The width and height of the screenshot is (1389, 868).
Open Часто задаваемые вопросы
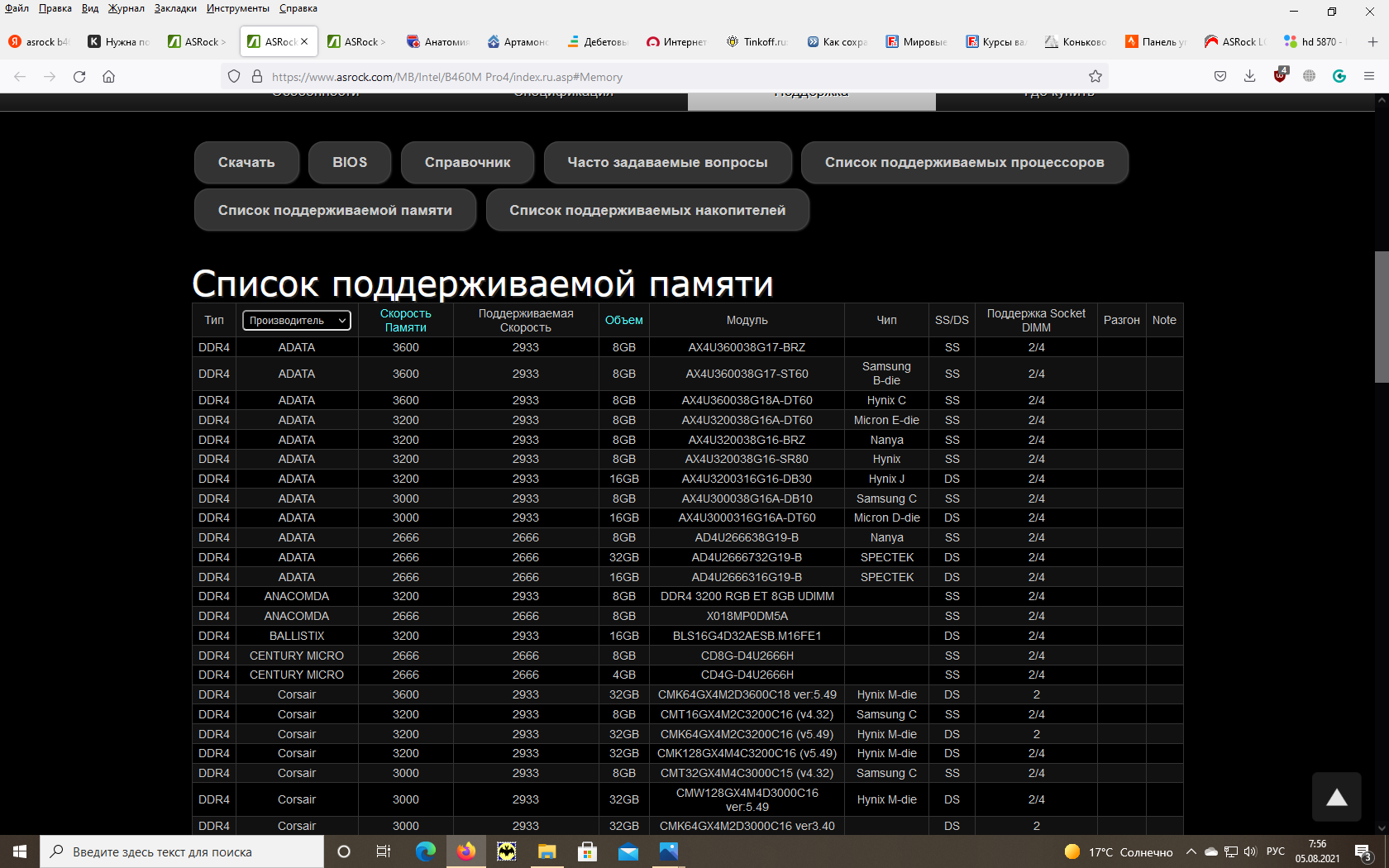668,163
